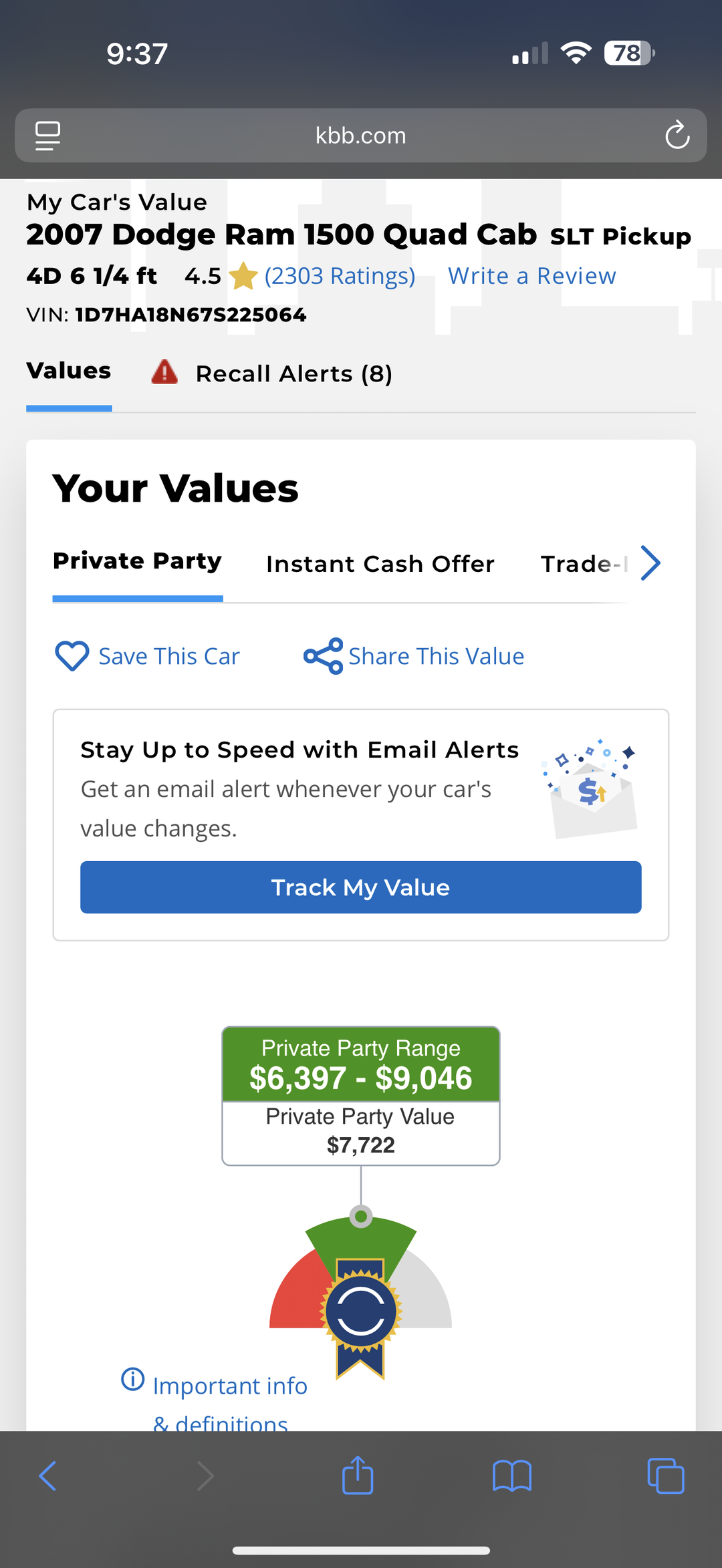This screenshot has width=722, height=1568.
Task: View the 2303 Ratings link
Action: (340, 276)
